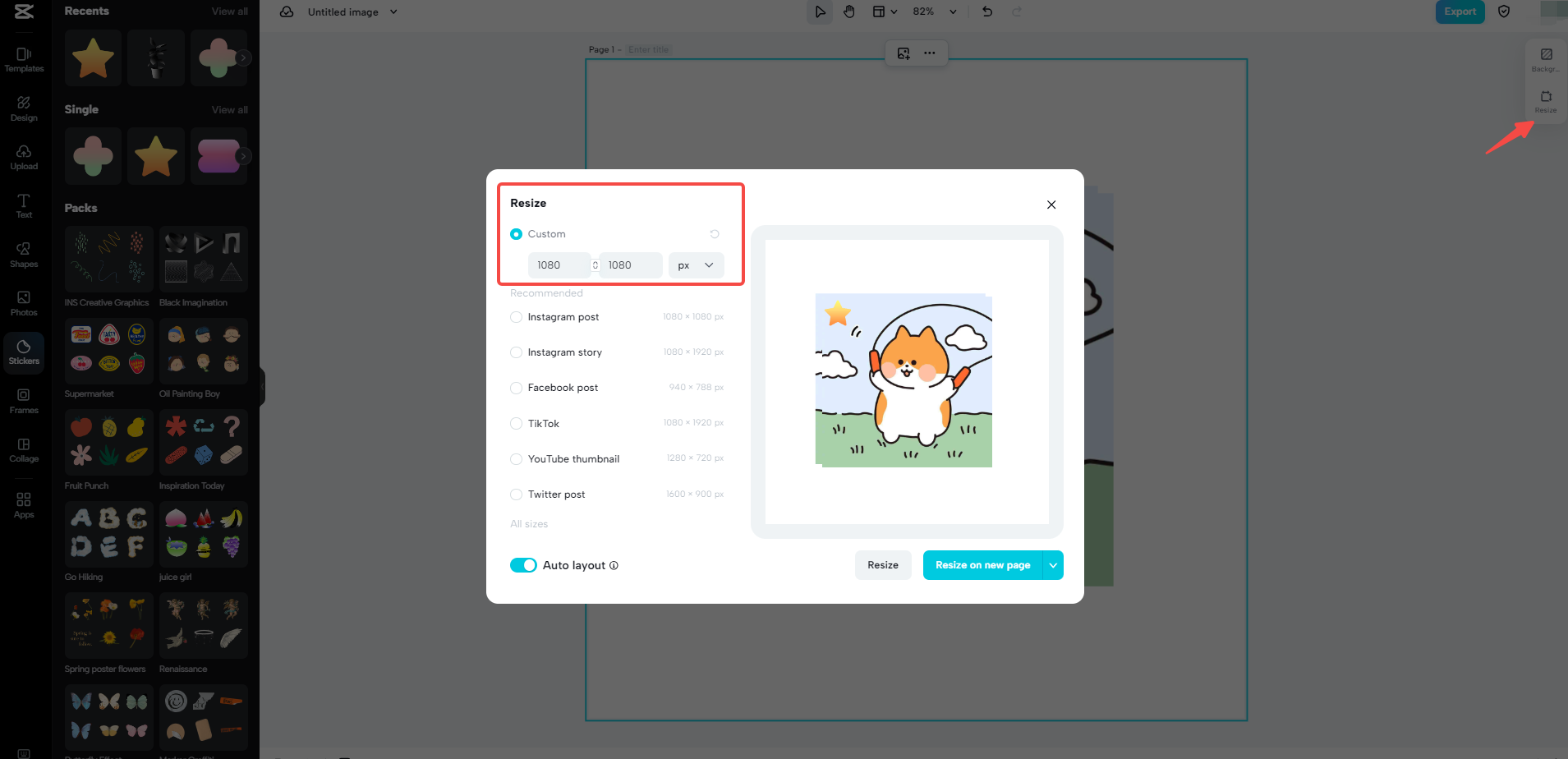Click the Export button
1568x759 pixels.
(x=1460, y=11)
